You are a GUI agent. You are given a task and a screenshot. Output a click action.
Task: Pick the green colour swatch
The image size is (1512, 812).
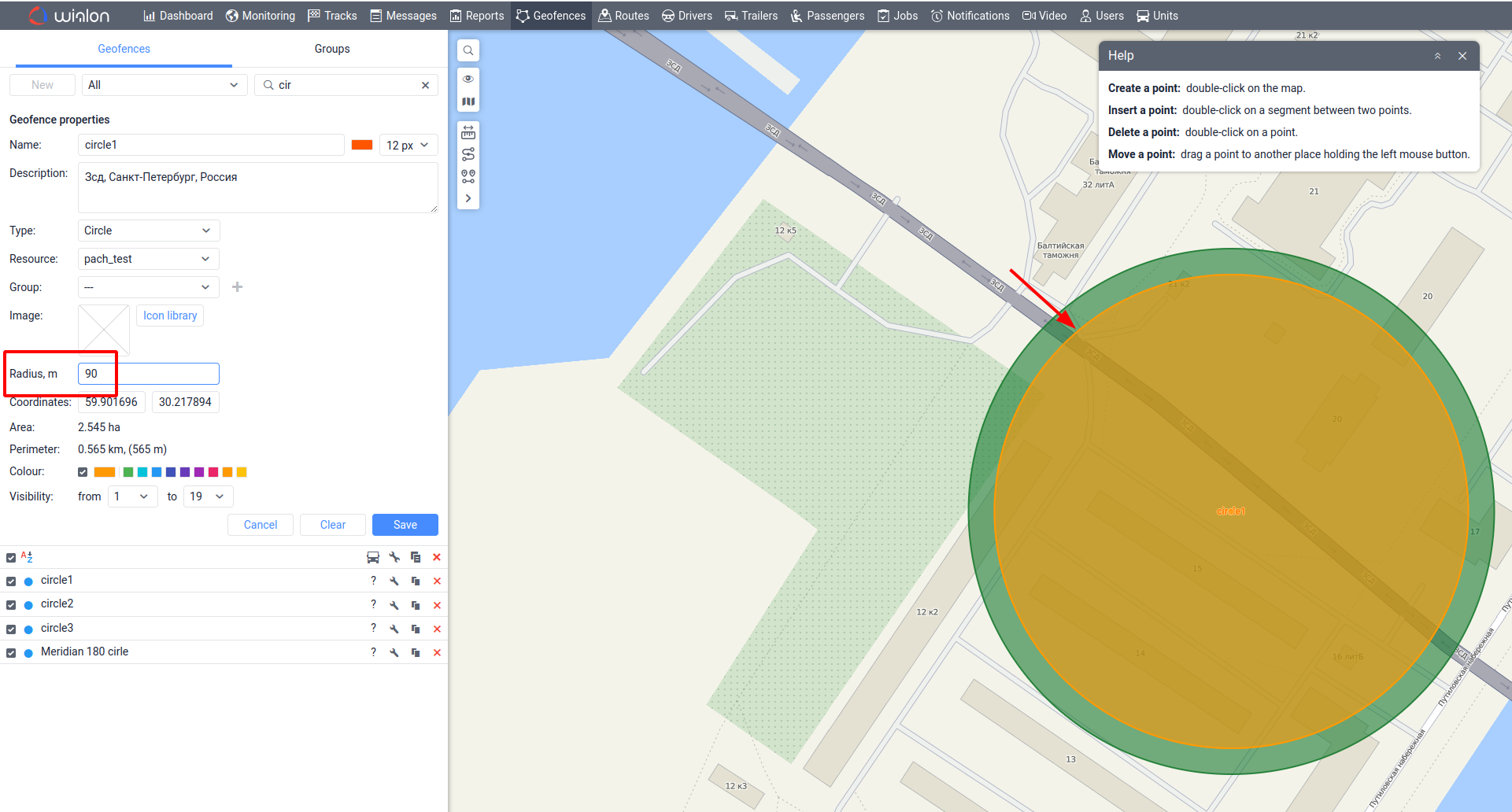[x=128, y=472]
